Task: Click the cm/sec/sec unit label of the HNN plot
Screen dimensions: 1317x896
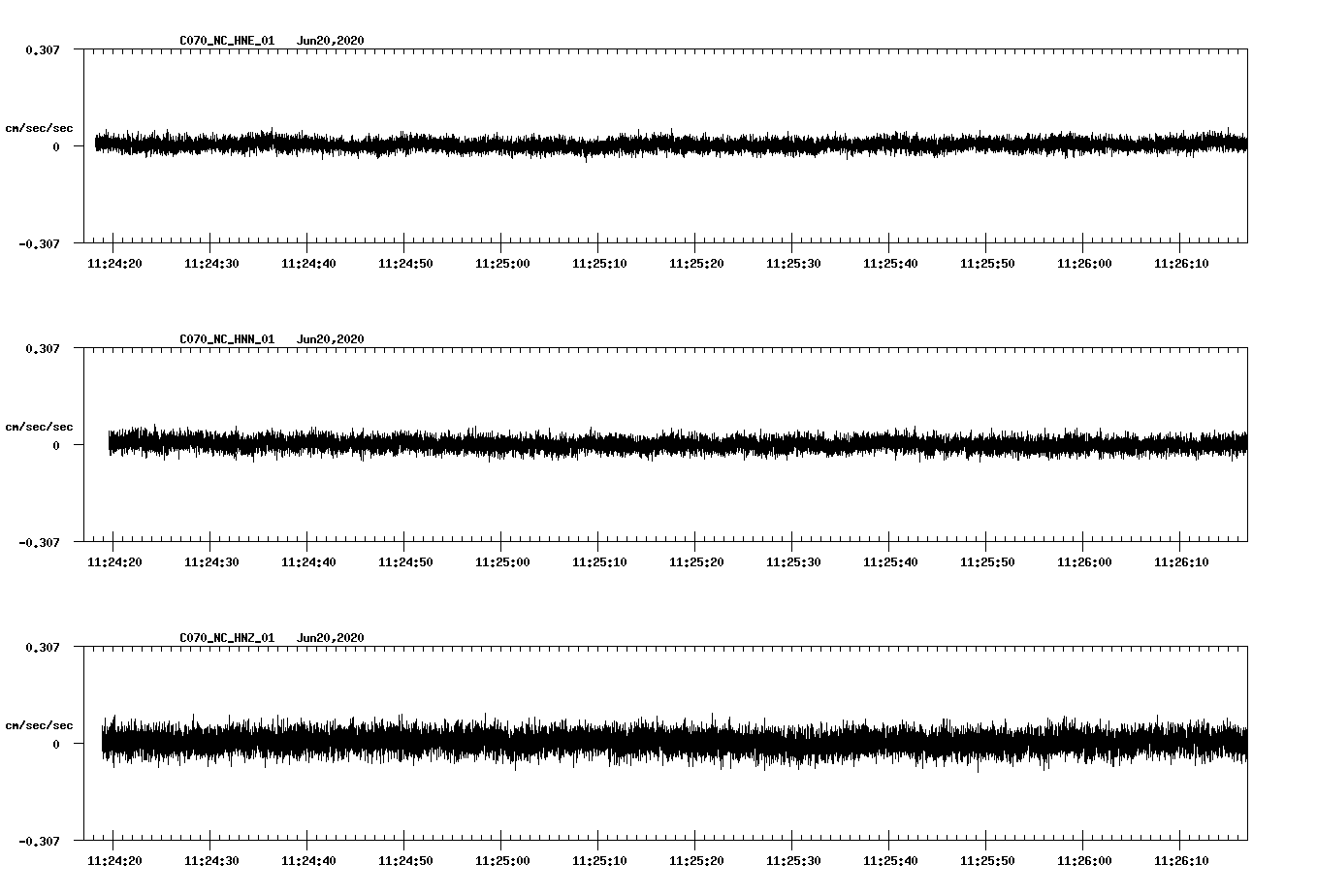Action: [40, 427]
